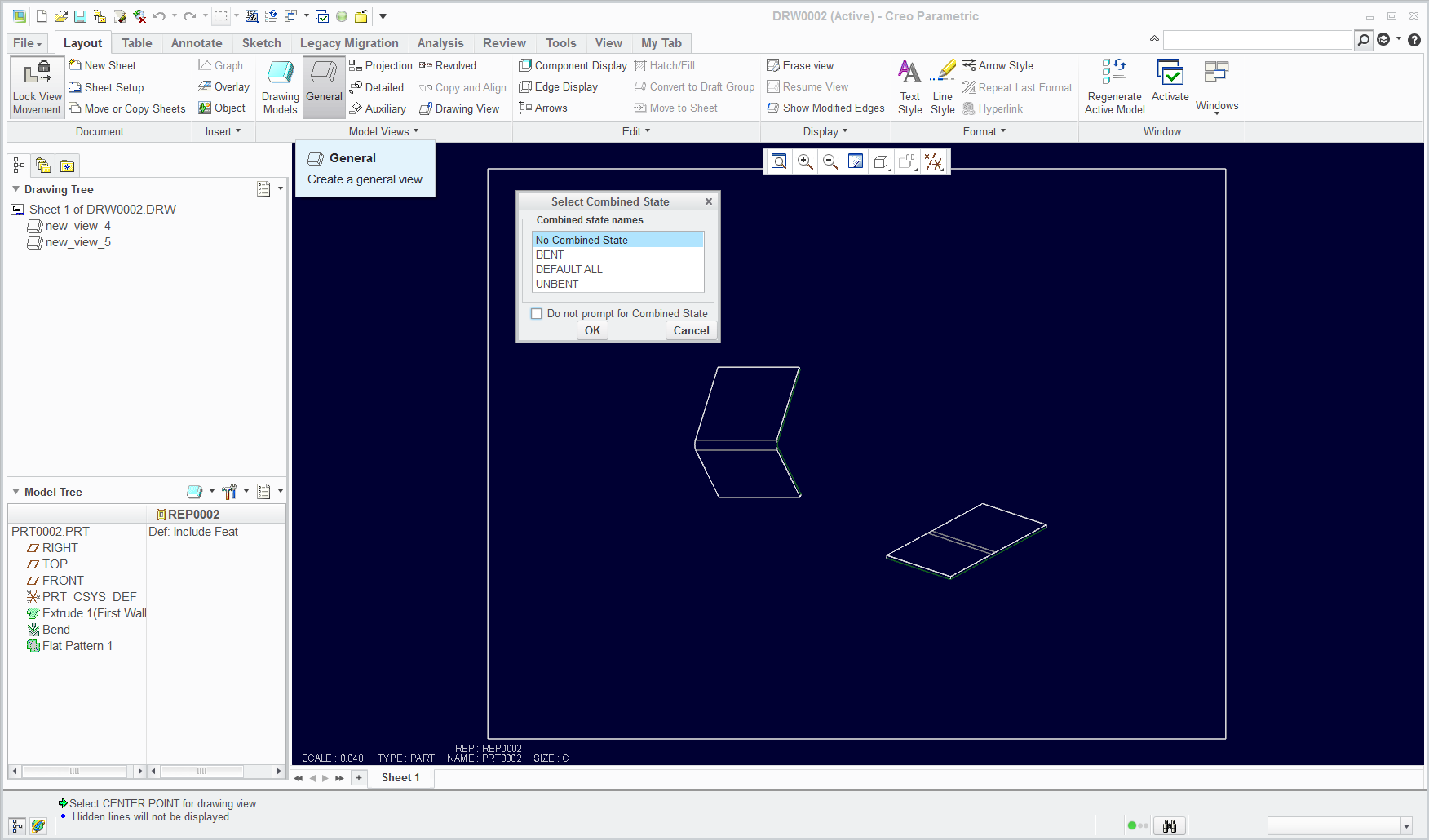Collapse the Model Tree panel
This screenshot has width=1429, height=840.
(15, 492)
